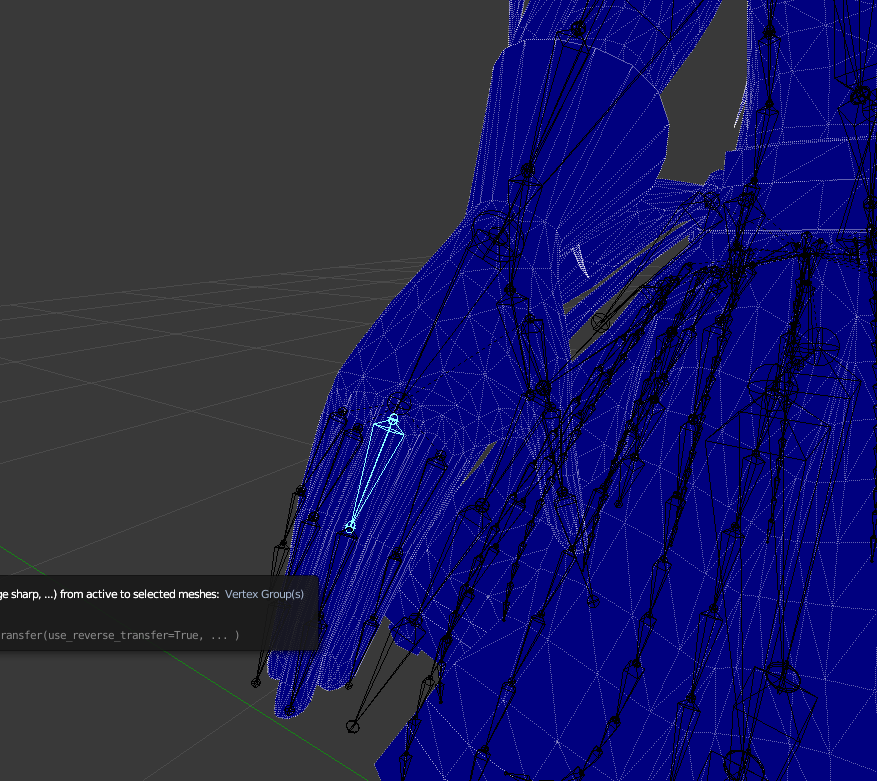This screenshot has height=781, width=877.
Task: Click the white highlighted edge streak on the arm mesh
Action: 579,261
